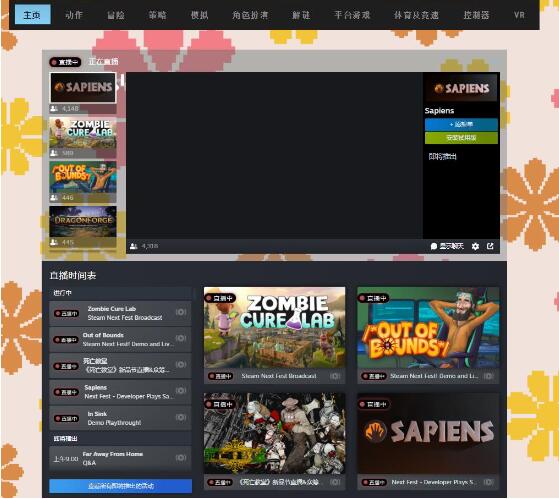
Task: Click reminder icon on Sapiens Next Fest card
Action: pos(488,482)
